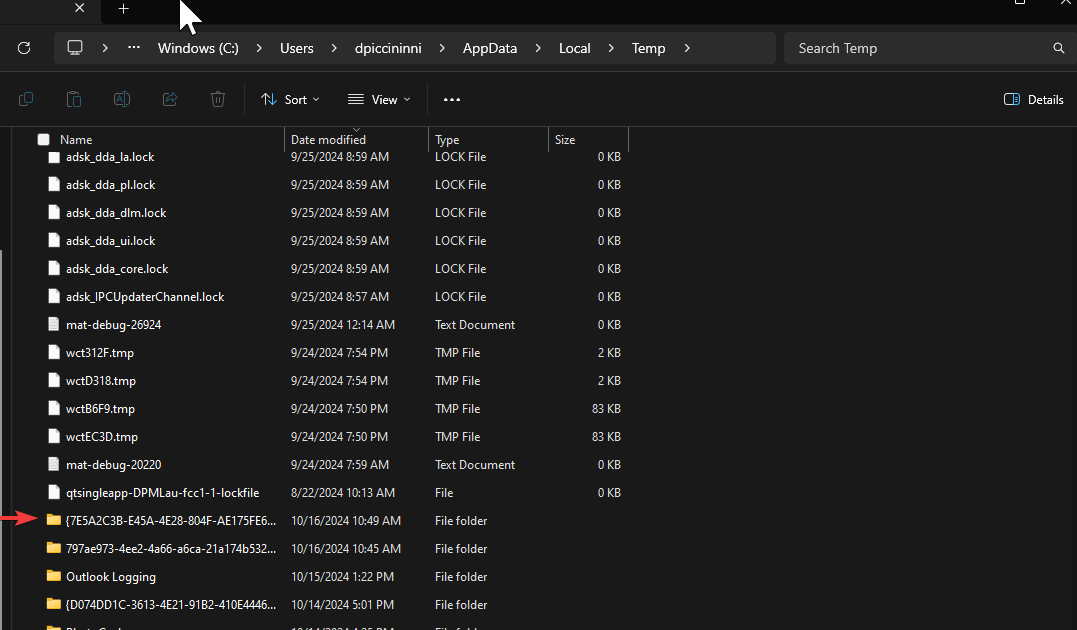
Task: Open the Sort dropdown
Action: (291, 100)
